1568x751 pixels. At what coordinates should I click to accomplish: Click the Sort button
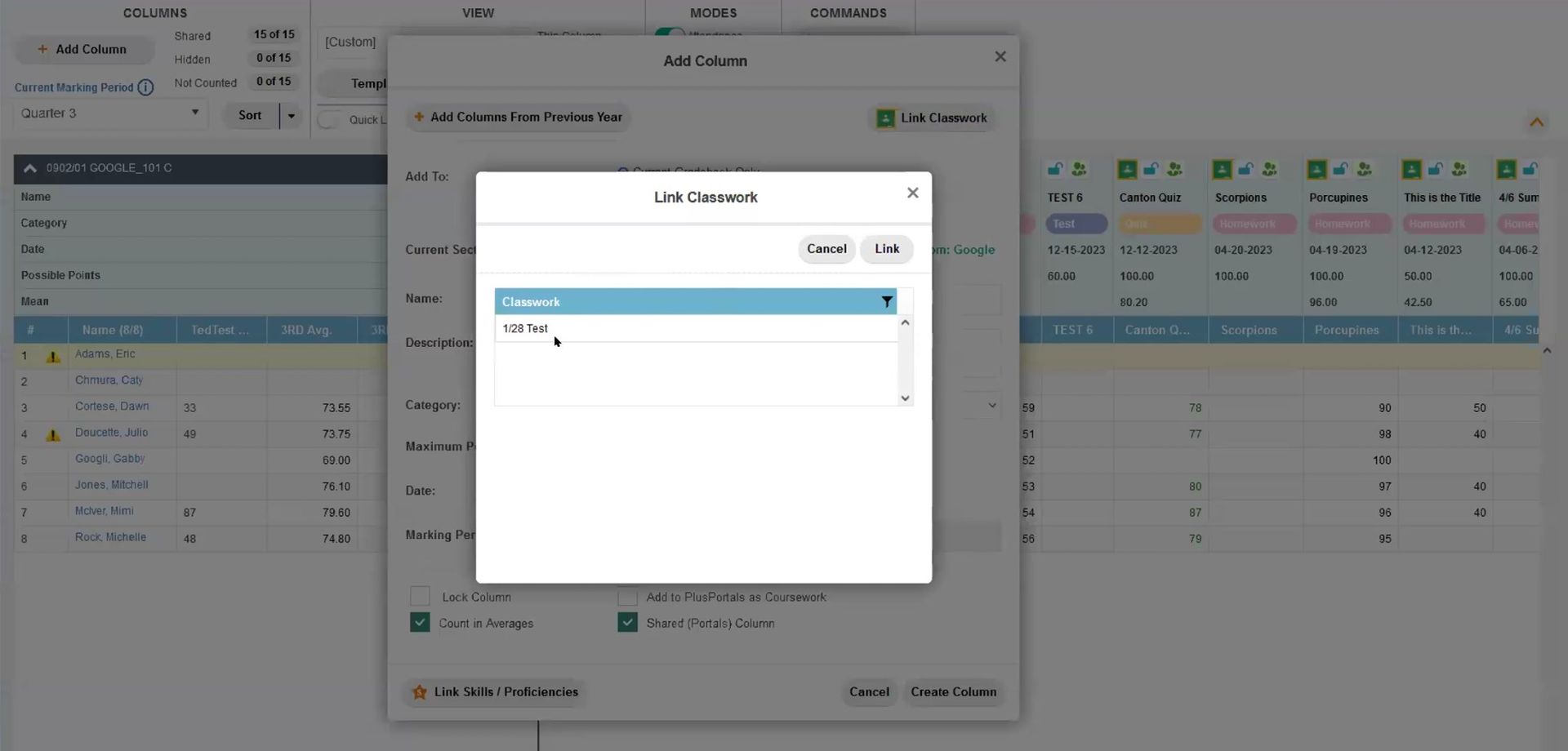[x=250, y=116]
